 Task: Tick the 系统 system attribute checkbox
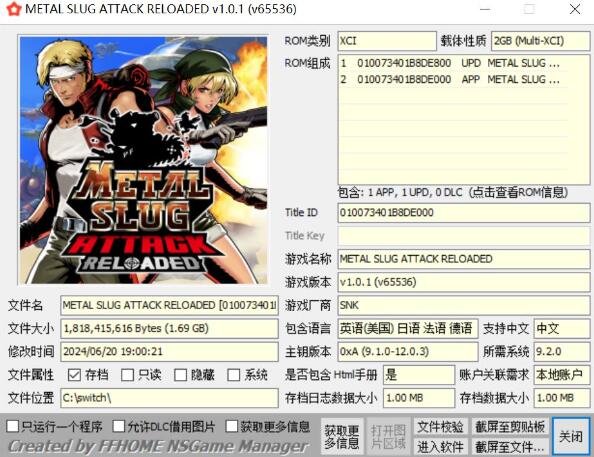coord(233,375)
